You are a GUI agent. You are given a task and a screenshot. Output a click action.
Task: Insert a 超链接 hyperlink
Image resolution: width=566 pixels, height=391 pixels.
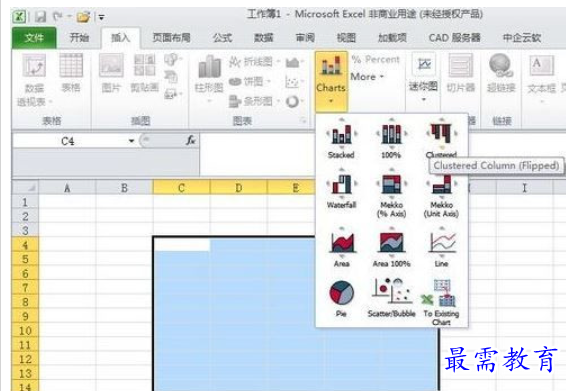pyautogui.click(x=501, y=73)
